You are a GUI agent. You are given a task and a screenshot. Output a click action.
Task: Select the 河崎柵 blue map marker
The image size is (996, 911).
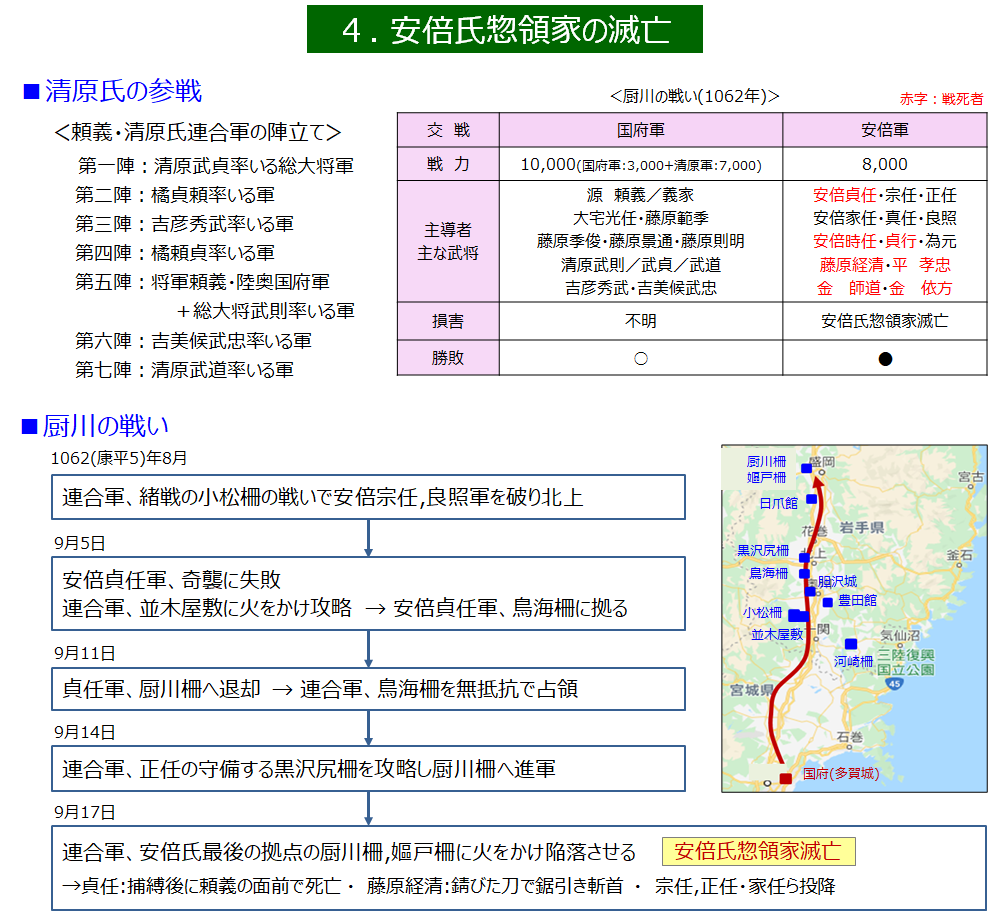850,643
